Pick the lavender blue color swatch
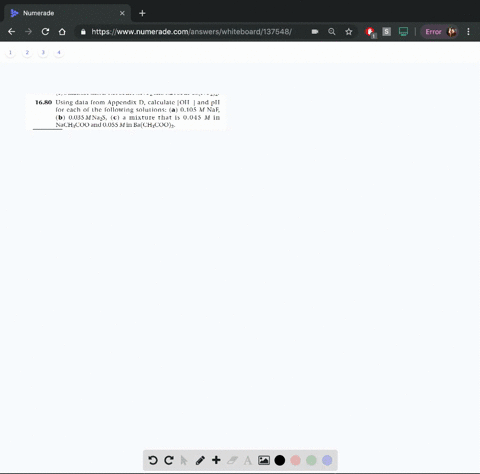The height and width of the screenshot is (474, 480). click(x=327, y=460)
